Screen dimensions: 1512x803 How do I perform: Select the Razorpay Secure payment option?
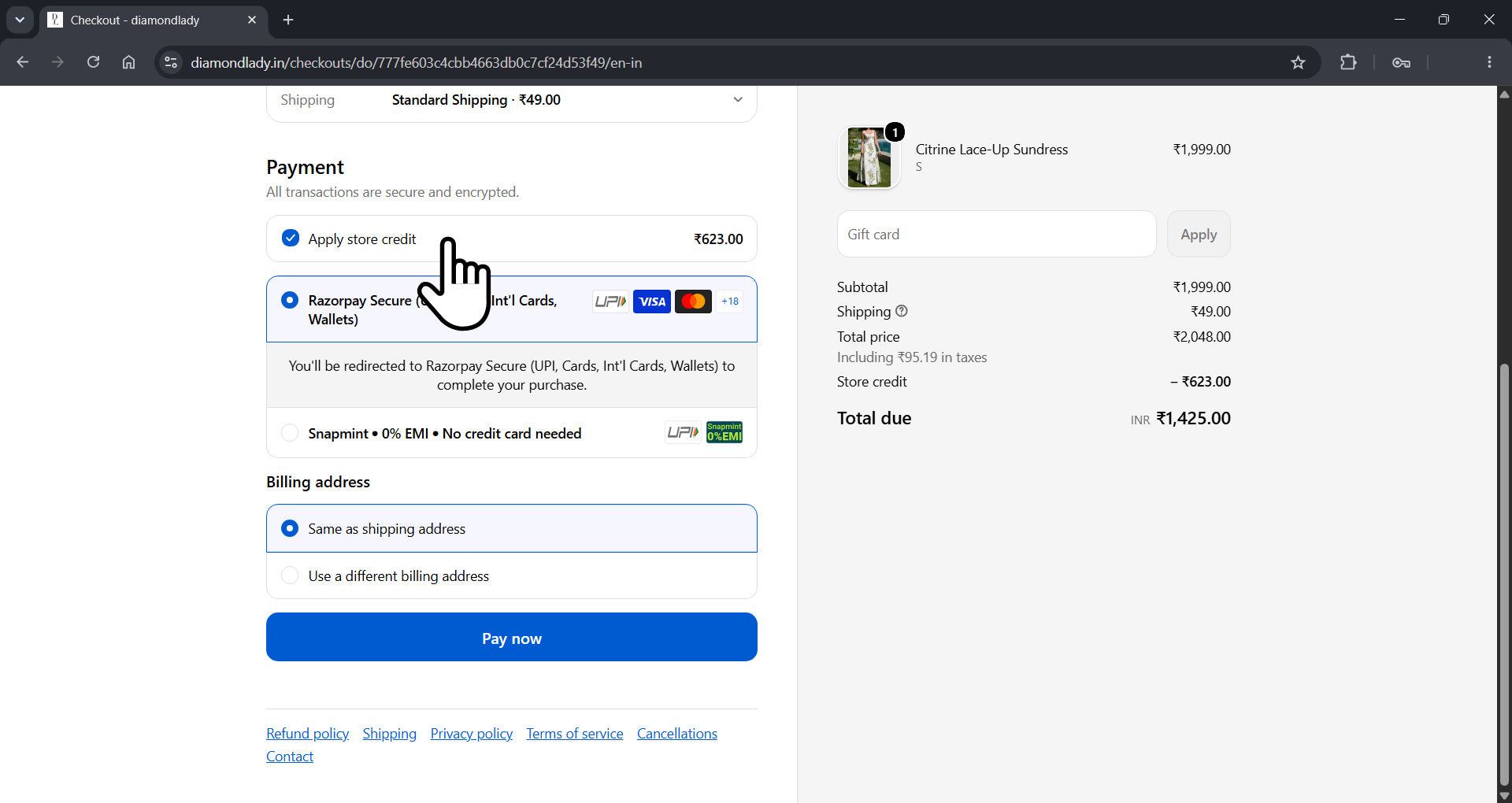click(x=290, y=300)
